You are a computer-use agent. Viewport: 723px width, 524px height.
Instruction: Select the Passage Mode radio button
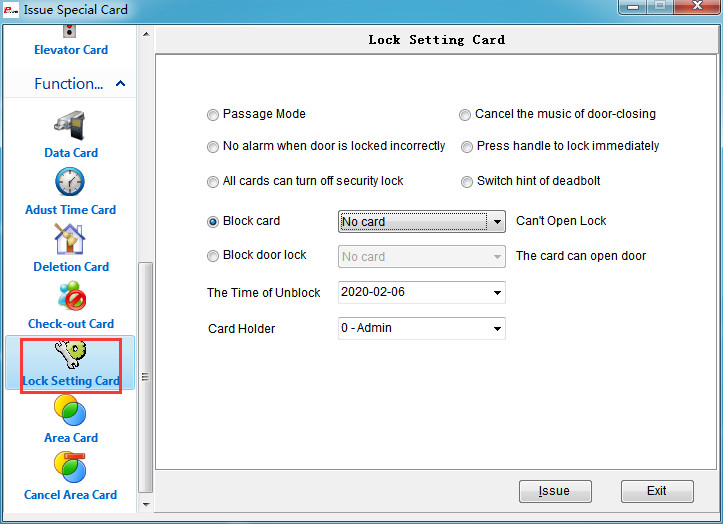[213, 114]
